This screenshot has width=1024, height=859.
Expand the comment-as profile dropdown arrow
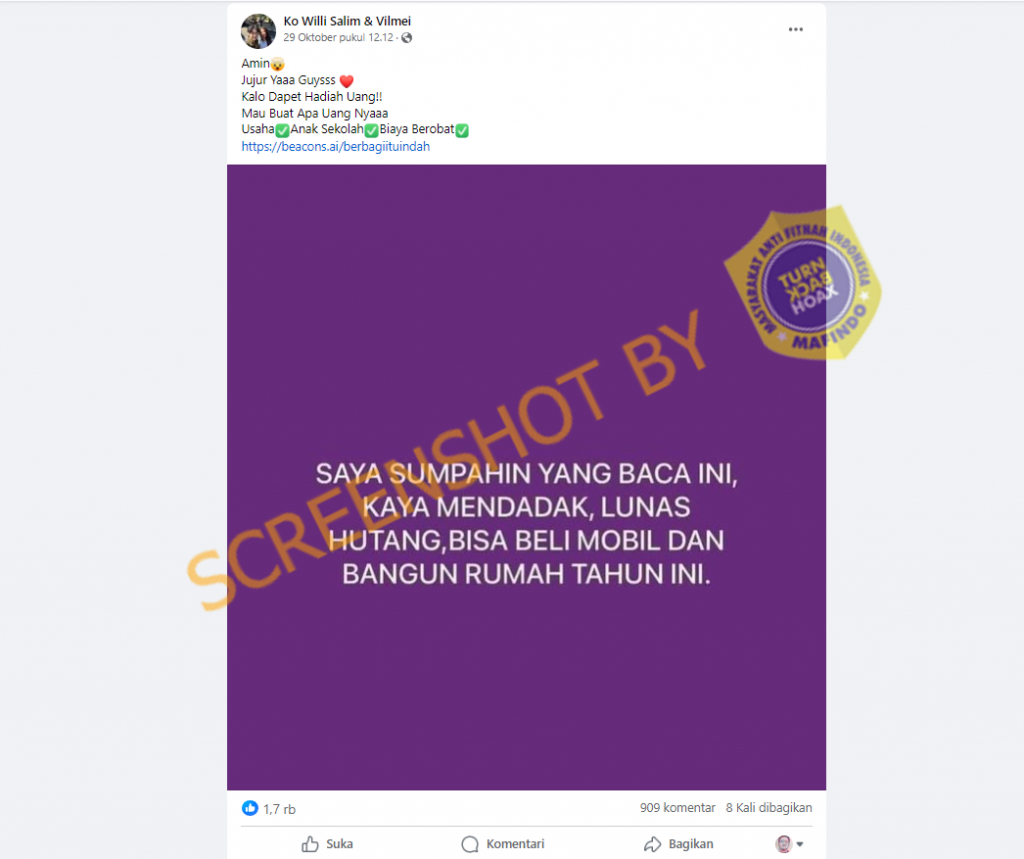[800, 844]
